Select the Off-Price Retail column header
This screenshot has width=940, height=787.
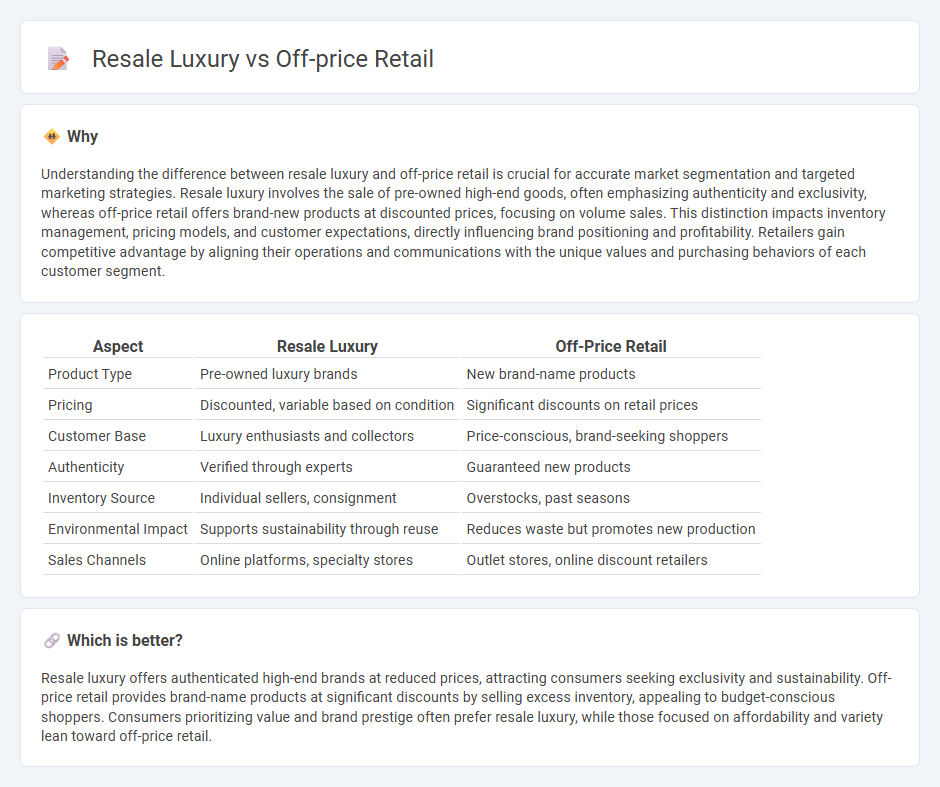611,346
